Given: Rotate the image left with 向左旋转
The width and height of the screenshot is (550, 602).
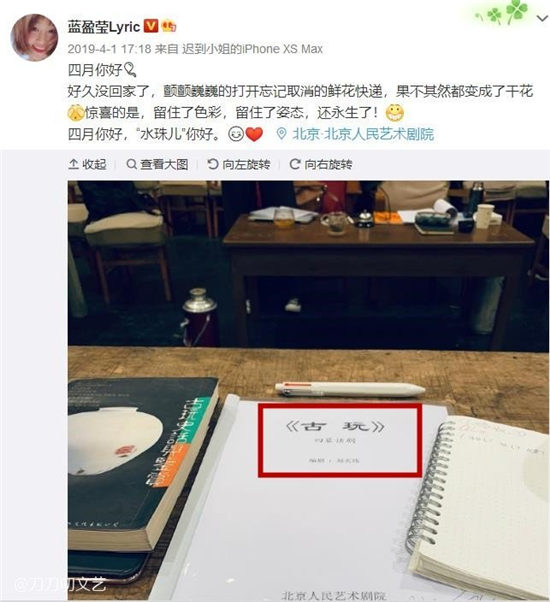Looking at the screenshot, I should tap(239, 164).
